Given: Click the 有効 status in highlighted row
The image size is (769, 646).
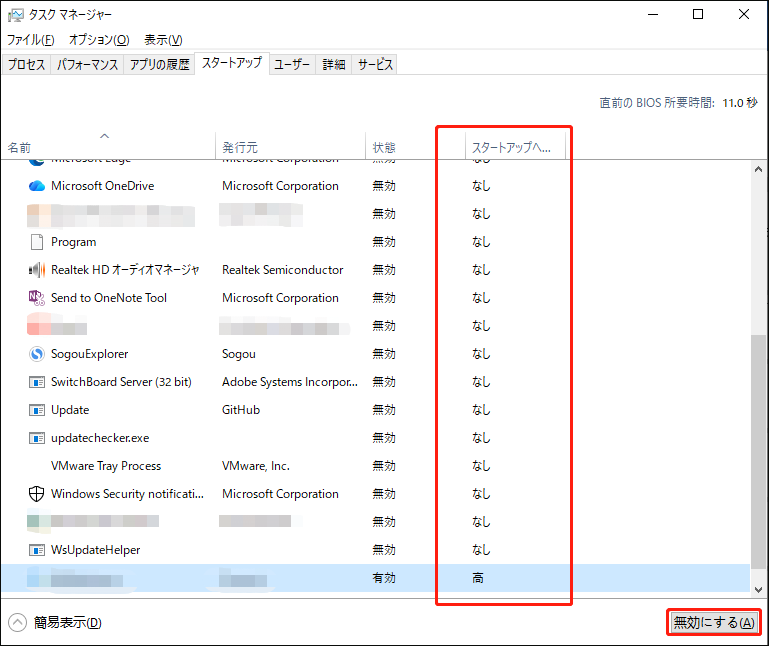Looking at the screenshot, I should [384, 578].
